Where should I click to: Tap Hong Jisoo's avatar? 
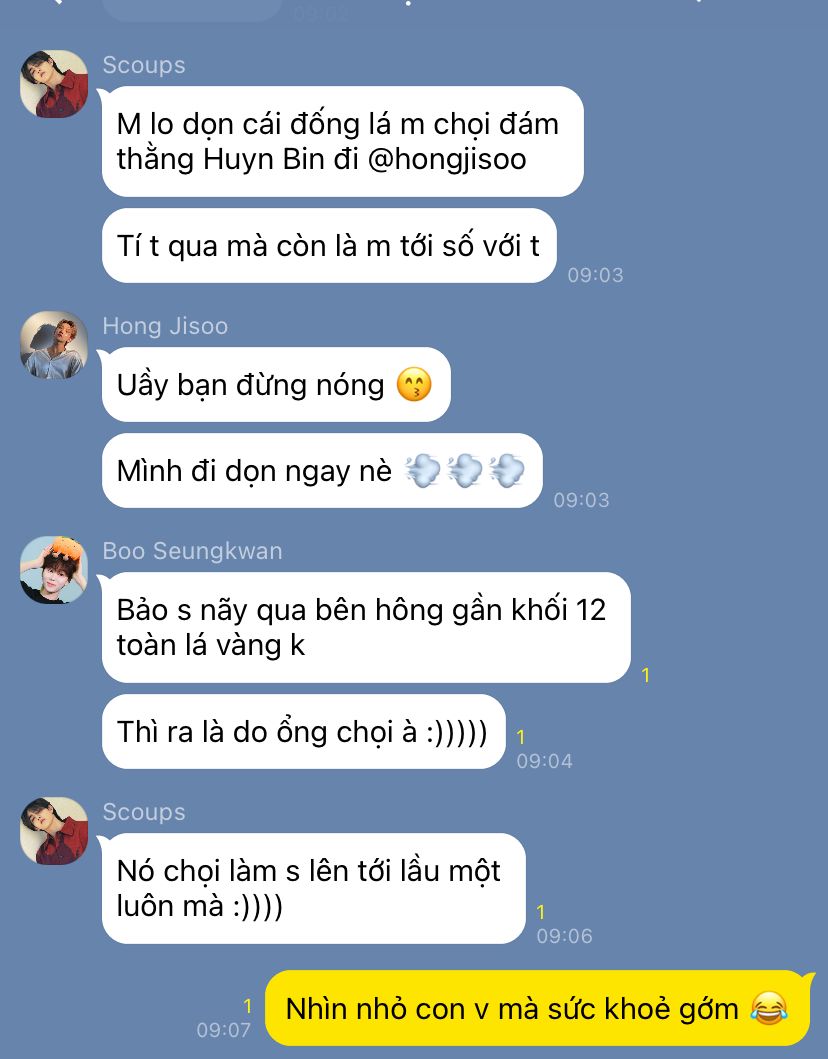click(54, 344)
